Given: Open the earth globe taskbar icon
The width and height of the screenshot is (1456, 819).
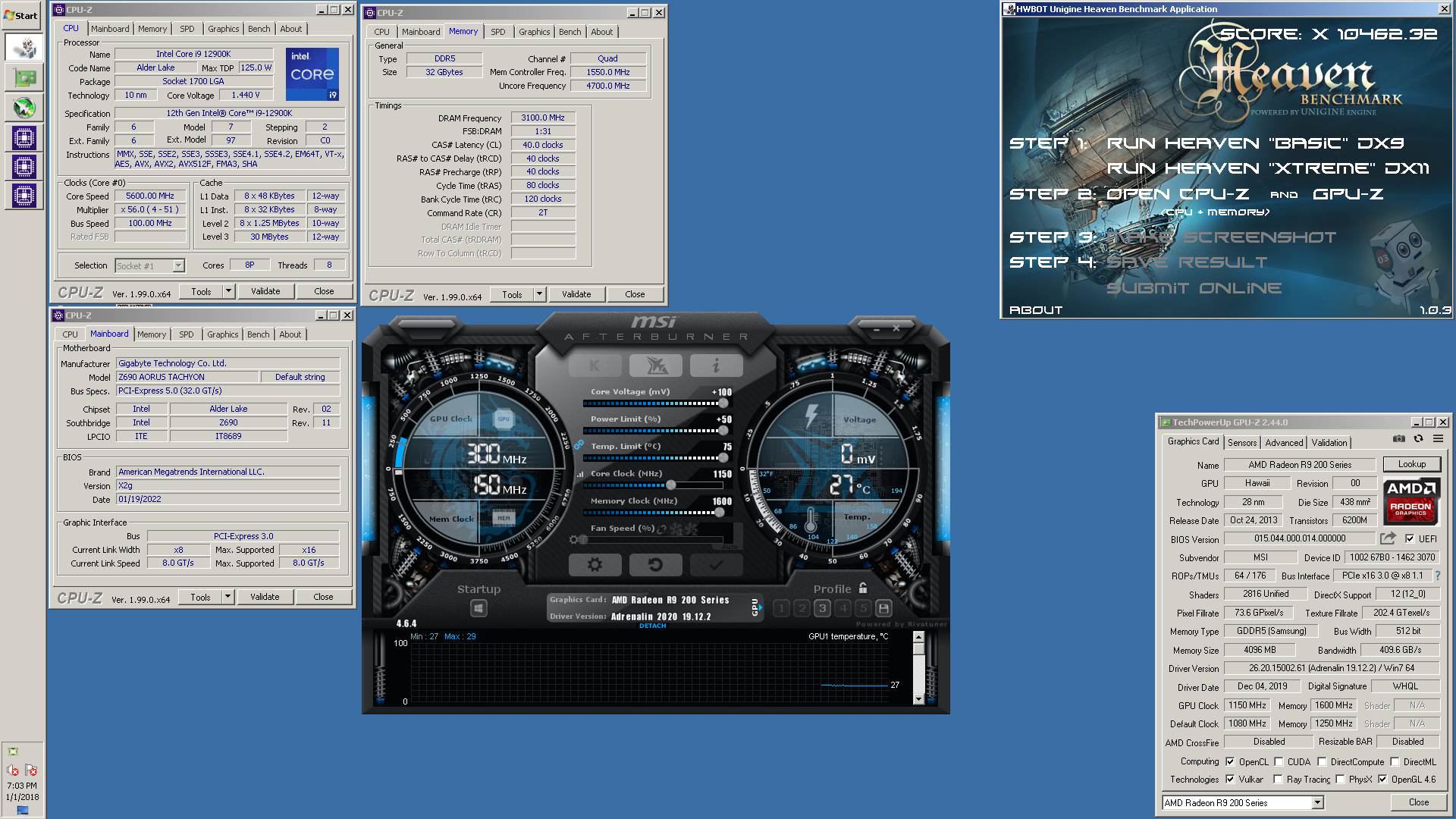Looking at the screenshot, I should pos(24,107).
